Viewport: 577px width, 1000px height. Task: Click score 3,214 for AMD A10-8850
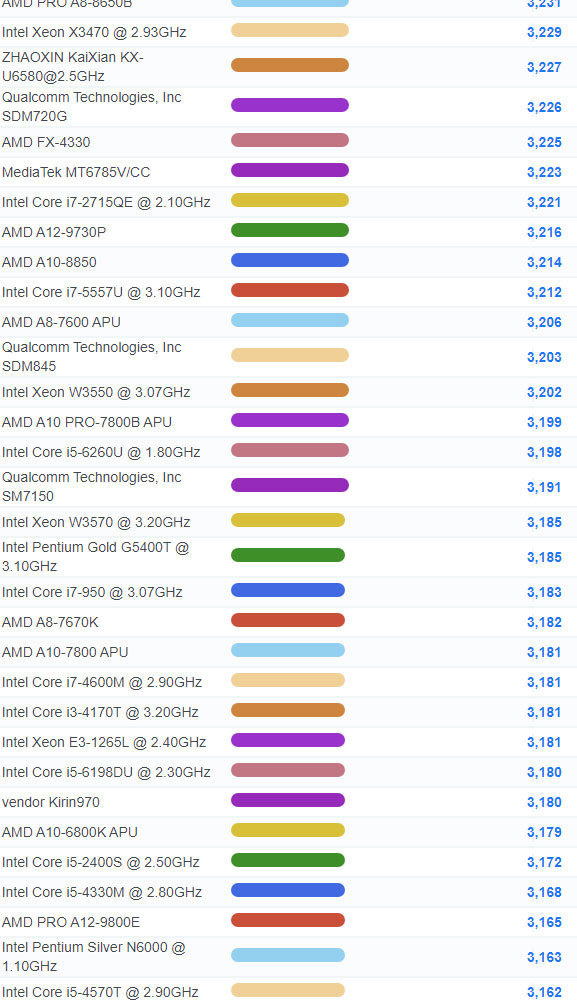(544, 262)
